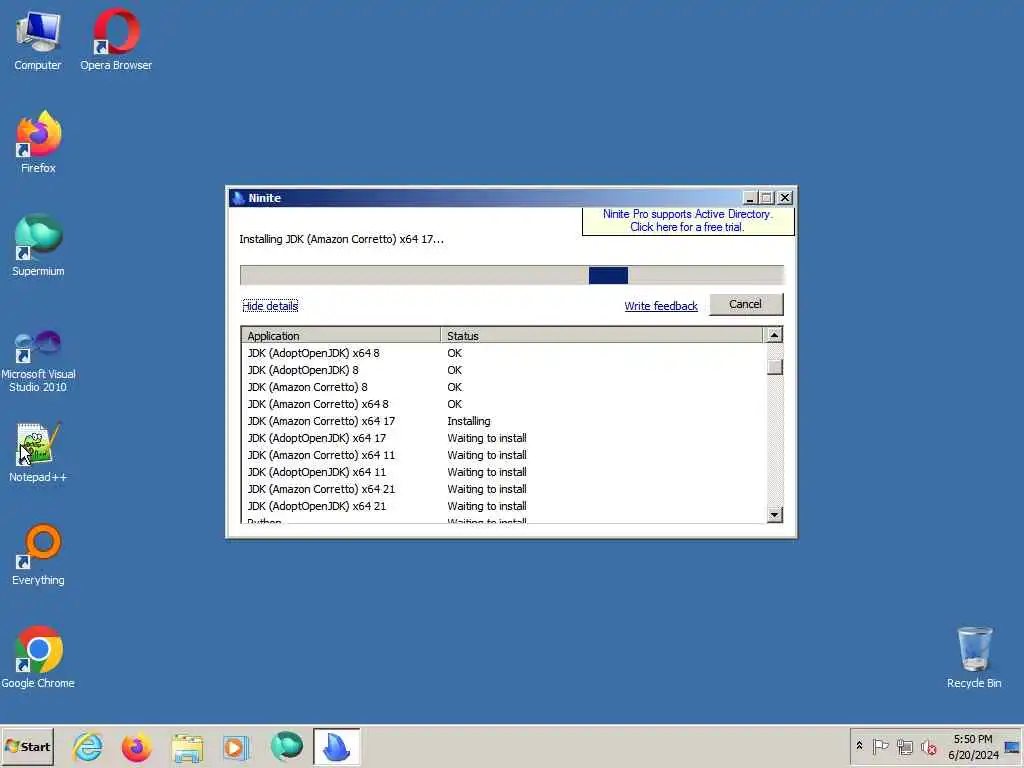Click the scrollbar thumb in details list
Image resolution: width=1024 pixels, height=768 pixels.
click(775, 367)
